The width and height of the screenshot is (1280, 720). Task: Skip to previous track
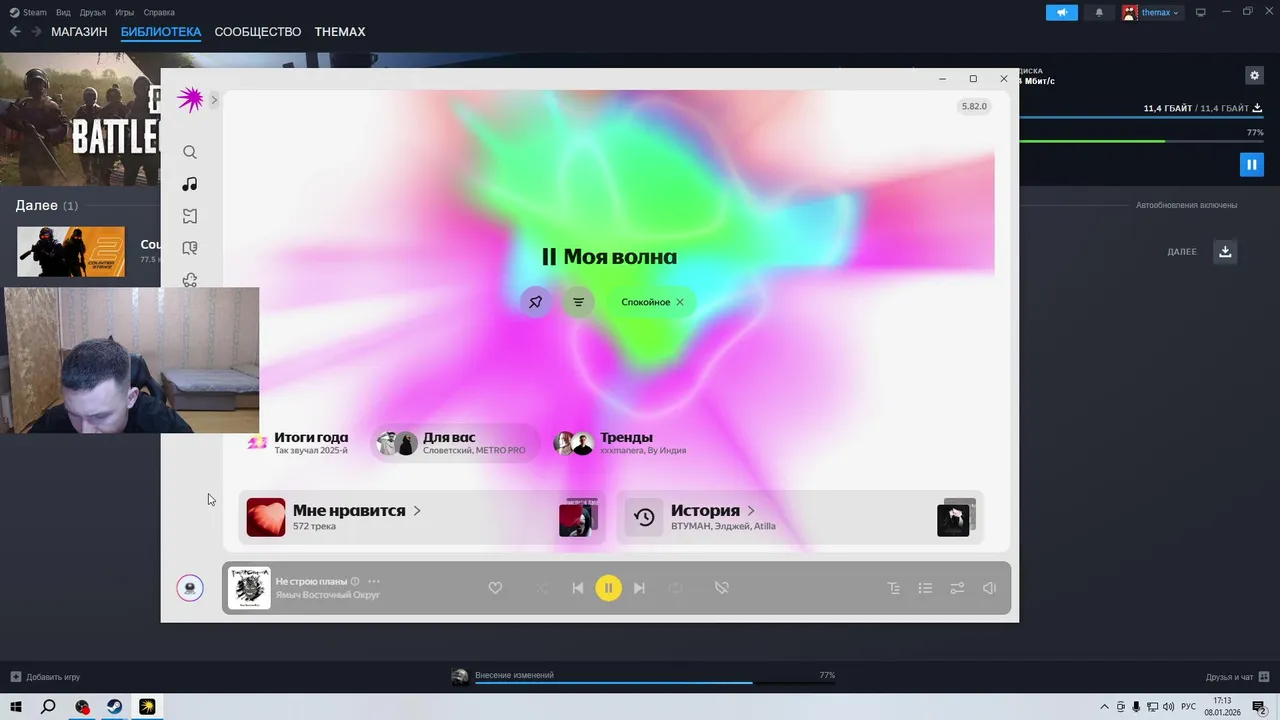pyautogui.click(x=577, y=588)
